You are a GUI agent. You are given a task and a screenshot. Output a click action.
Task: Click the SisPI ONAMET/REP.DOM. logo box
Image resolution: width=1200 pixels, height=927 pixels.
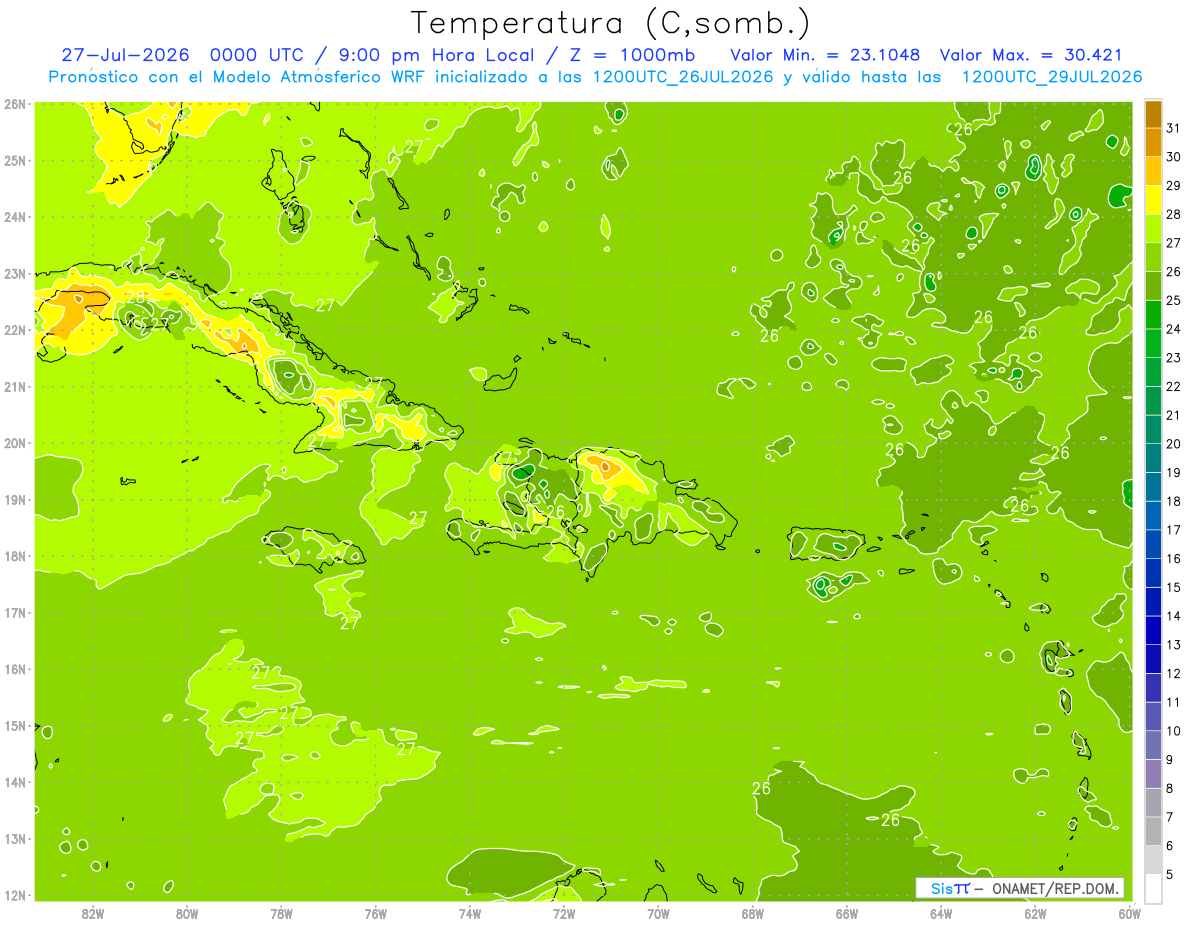pos(1020,889)
